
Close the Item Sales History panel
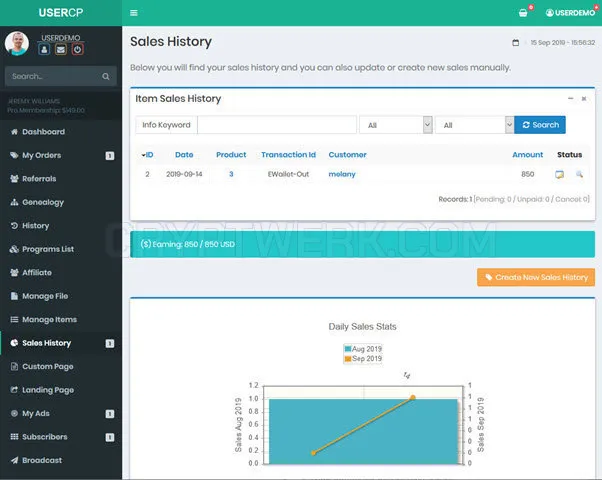584,99
